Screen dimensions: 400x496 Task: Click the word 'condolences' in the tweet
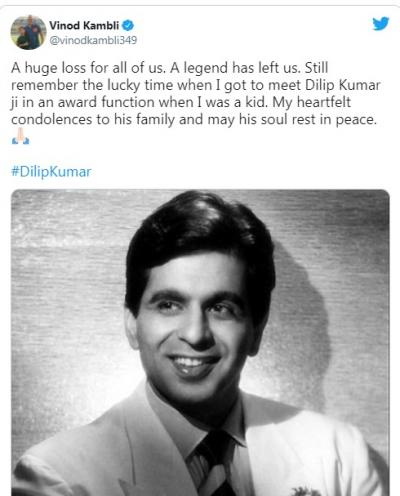pos(51,120)
